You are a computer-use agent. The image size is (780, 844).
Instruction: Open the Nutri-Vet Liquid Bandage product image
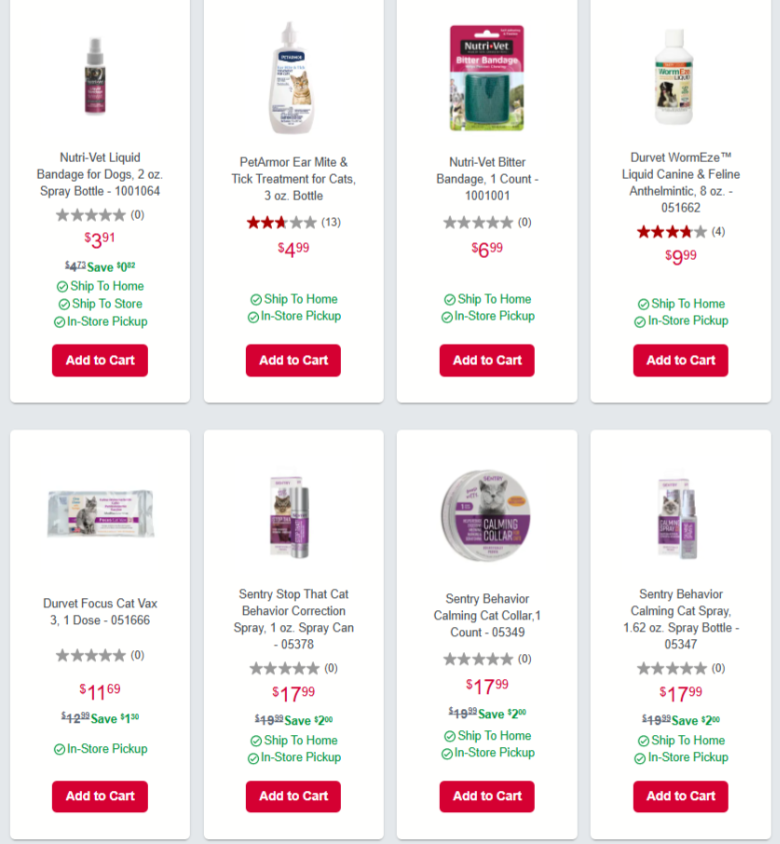point(95,76)
